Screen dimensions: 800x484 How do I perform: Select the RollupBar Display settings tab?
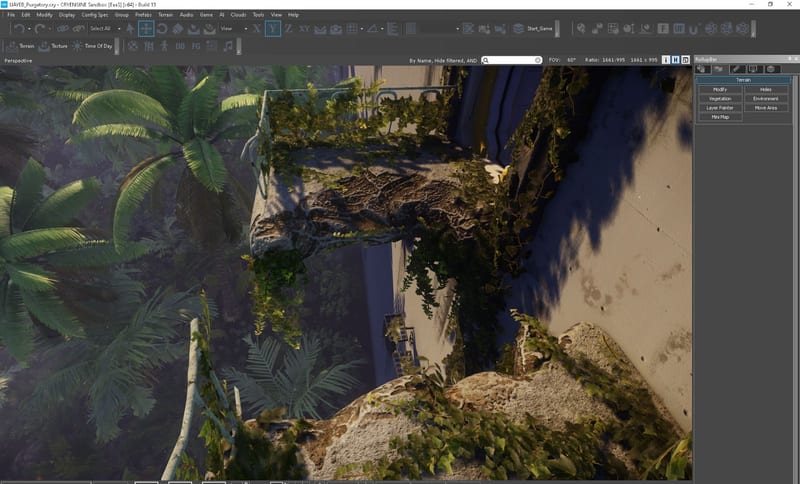[754, 69]
